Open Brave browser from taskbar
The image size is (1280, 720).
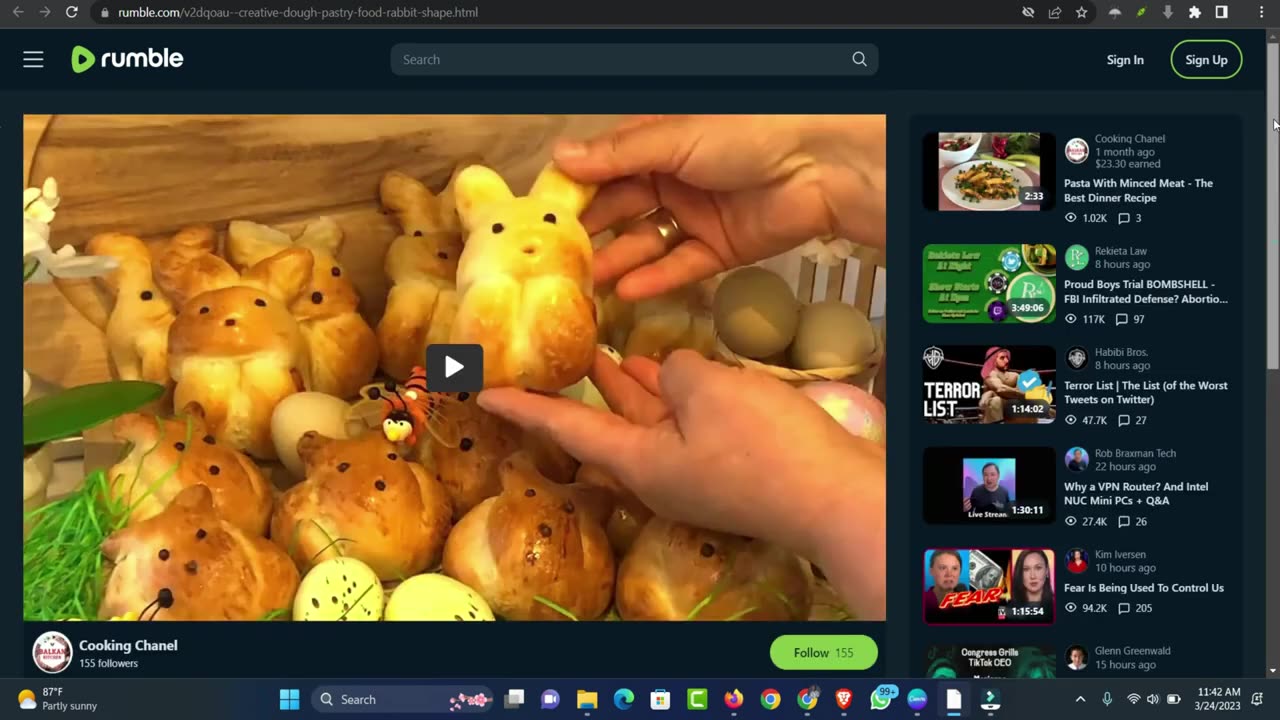844,699
